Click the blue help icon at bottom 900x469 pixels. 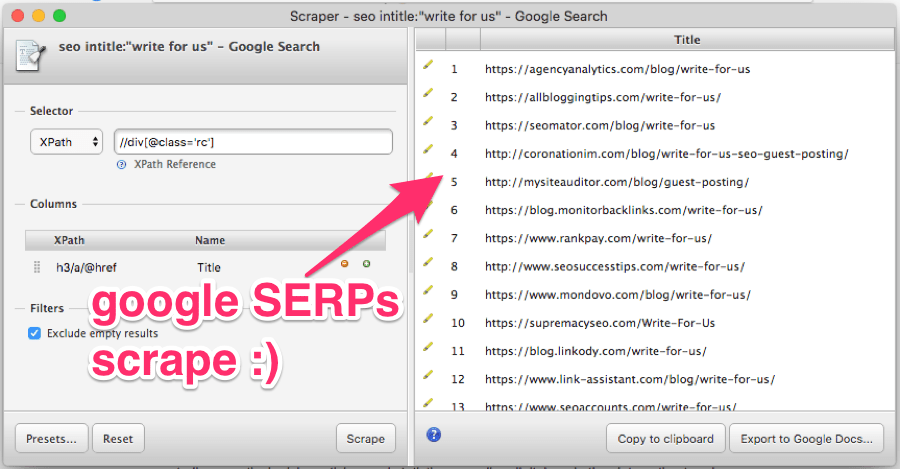click(433, 434)
